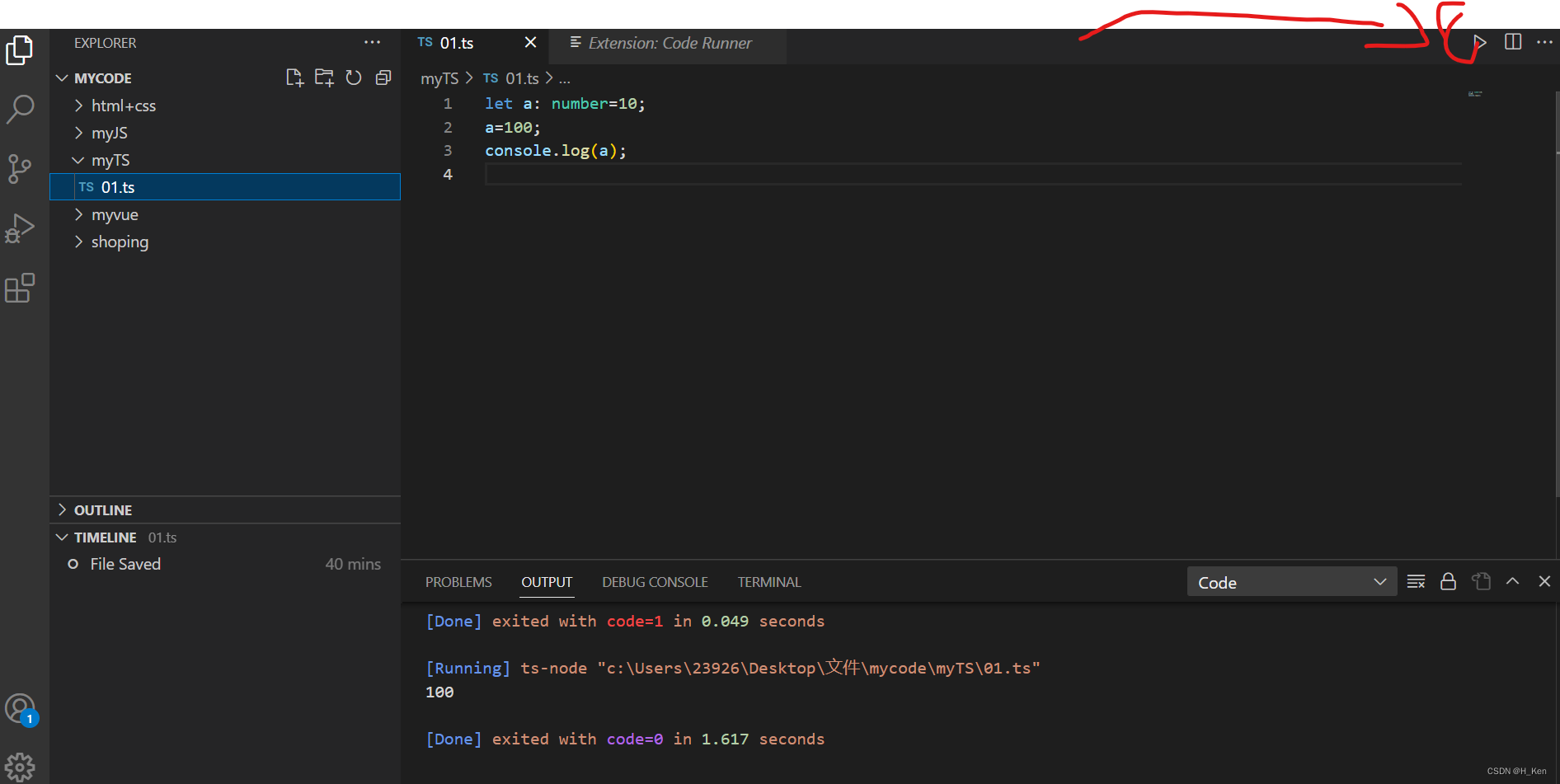
Task: Click the 01.ts breadcrumb segment
Action: [x=511, y=78]
